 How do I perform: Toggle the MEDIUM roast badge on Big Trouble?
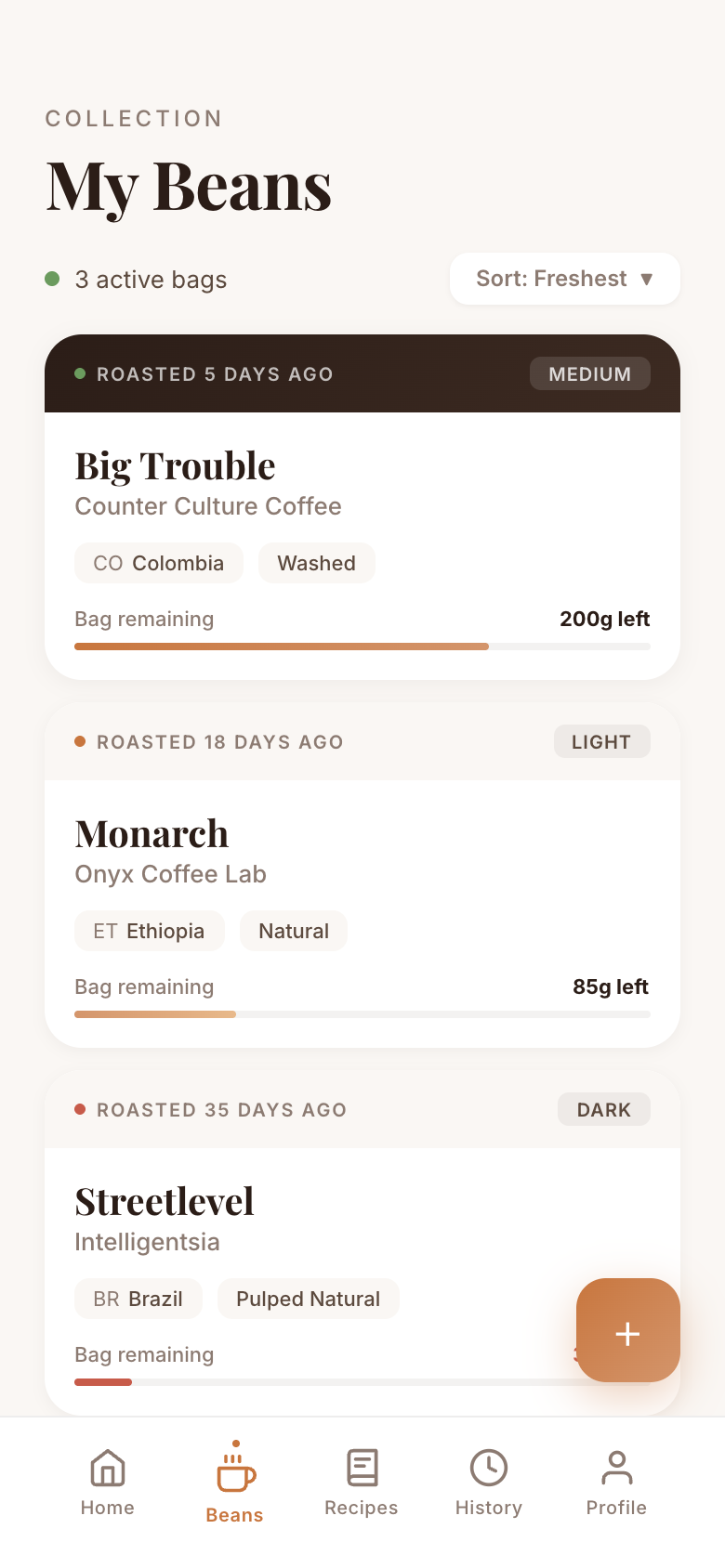(589, 373)
